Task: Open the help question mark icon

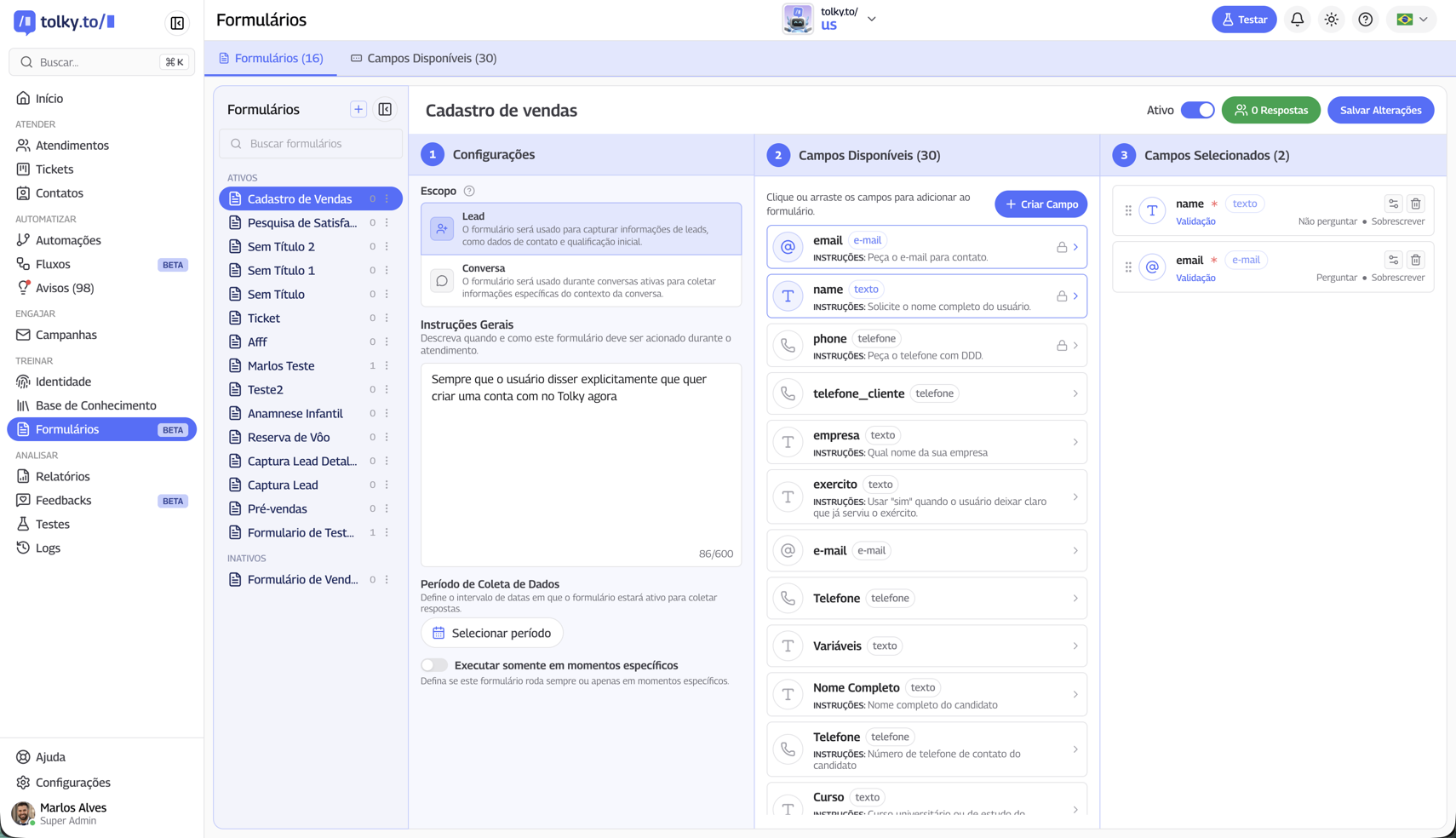Action: (x=1365, y=20)
